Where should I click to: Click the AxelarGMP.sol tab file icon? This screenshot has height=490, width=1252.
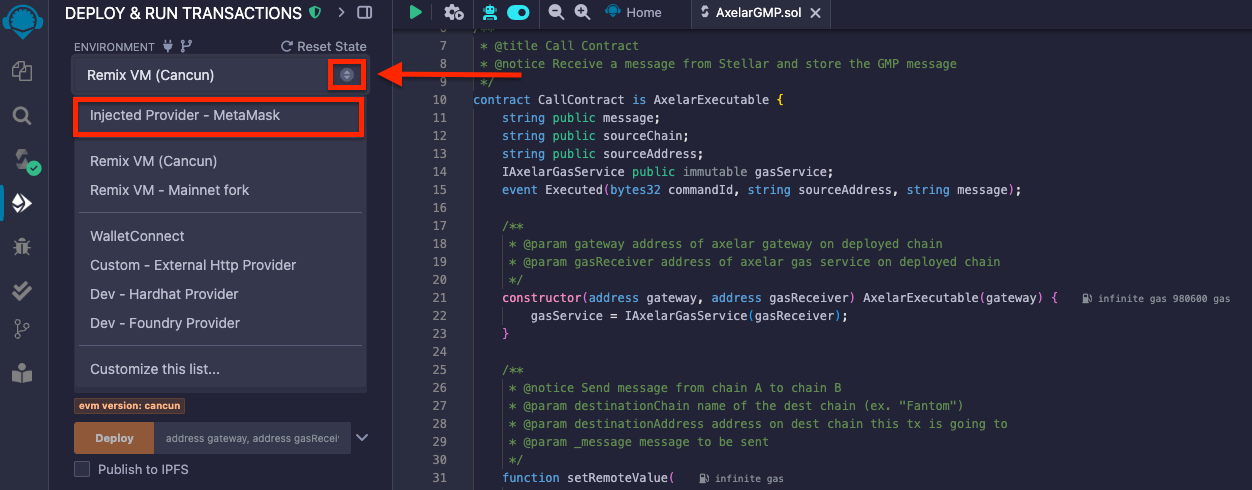coord(705,13)
